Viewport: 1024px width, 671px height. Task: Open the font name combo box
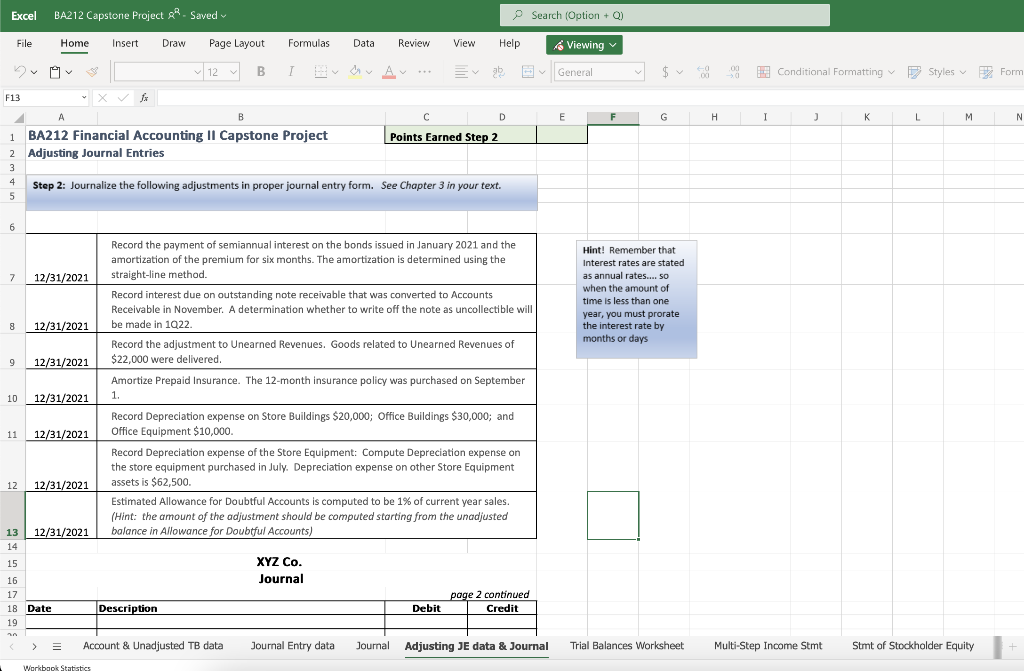coord(158,72)
